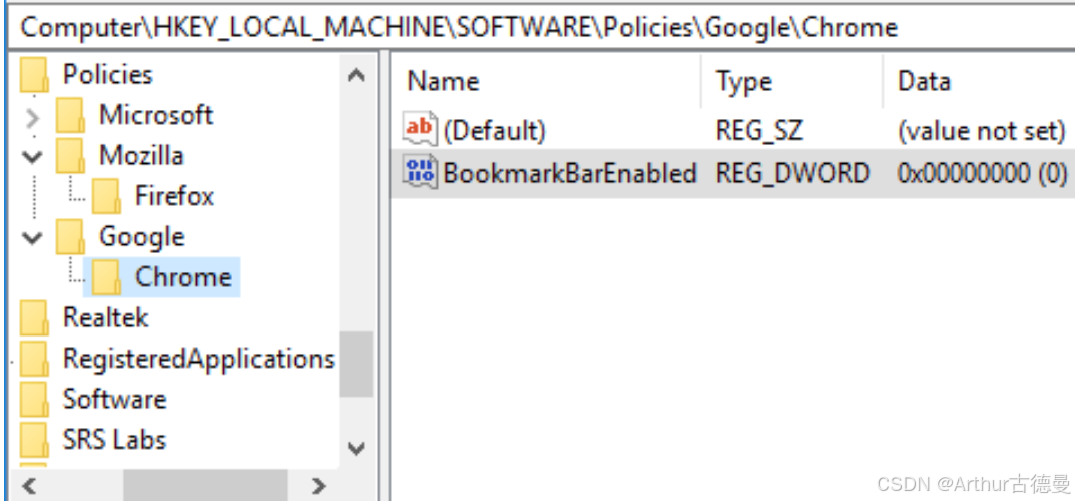Click the RegisteredApplications folder icon
Screen dimensions: 1075x501
pos(34,358)
